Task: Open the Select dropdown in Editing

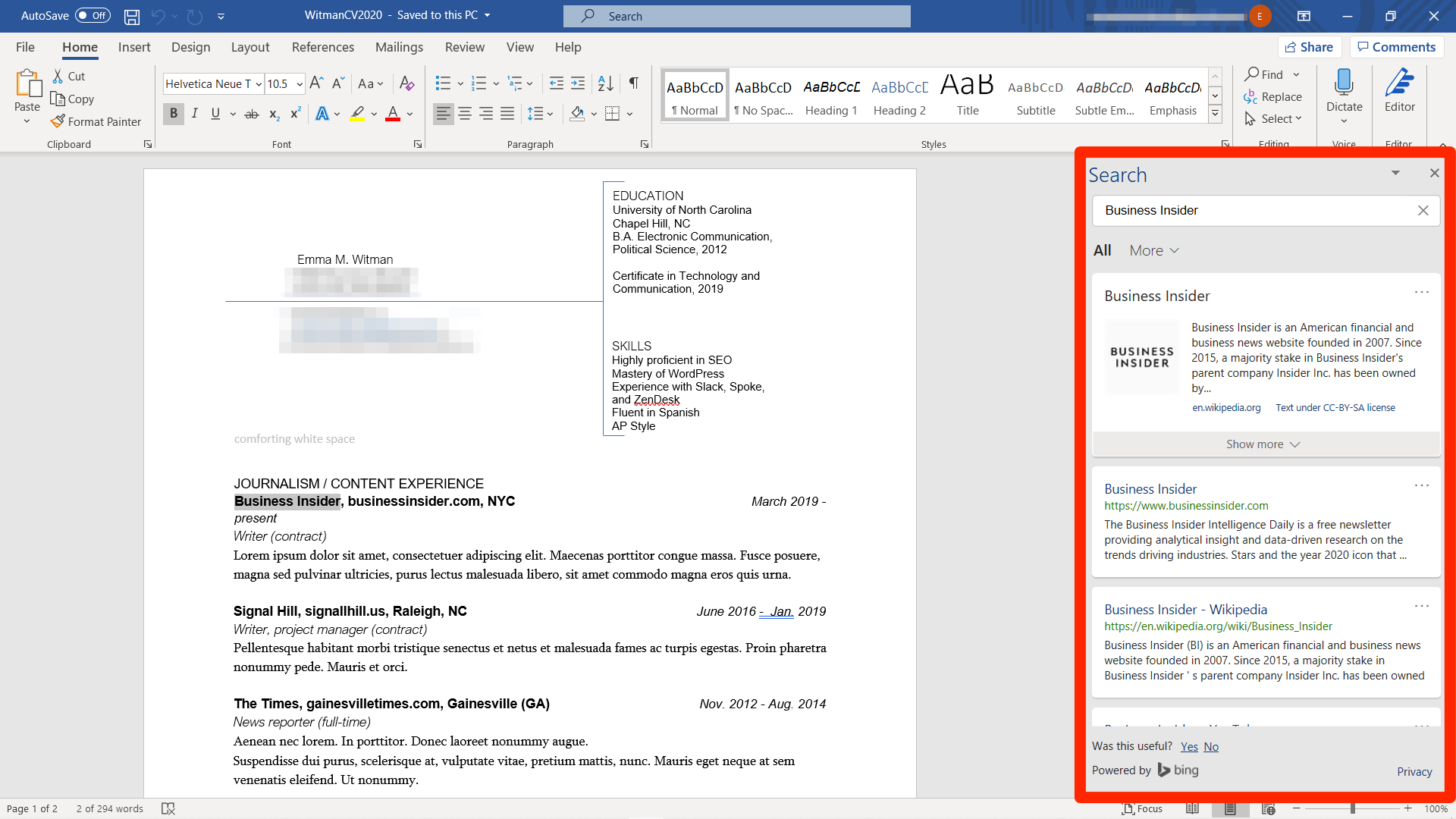Action: point(1273,119)
